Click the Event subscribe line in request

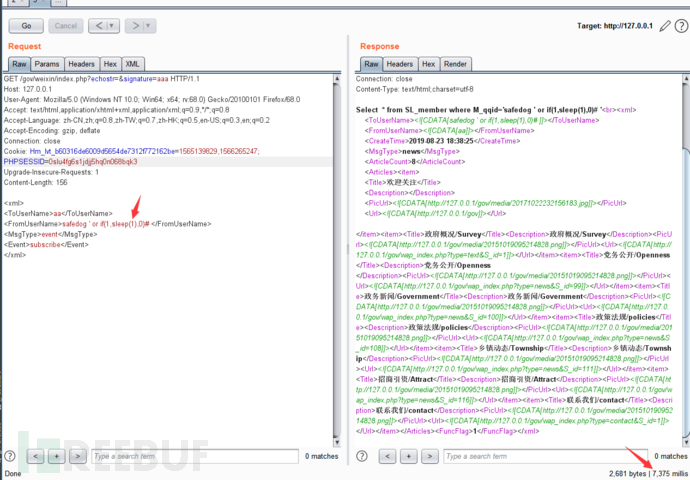click(x=46, y=245)
